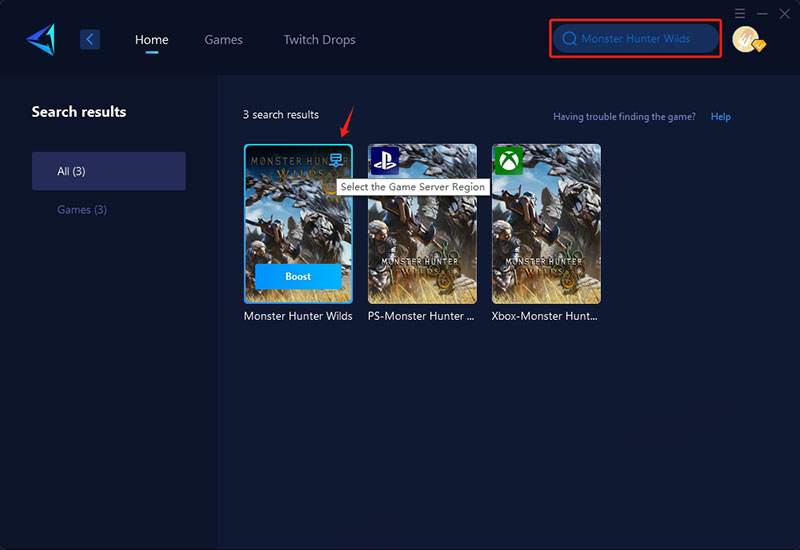Click the Monster Hunter Wilds title text
Screen dimensions: 800x550
[x=298, y=316]
